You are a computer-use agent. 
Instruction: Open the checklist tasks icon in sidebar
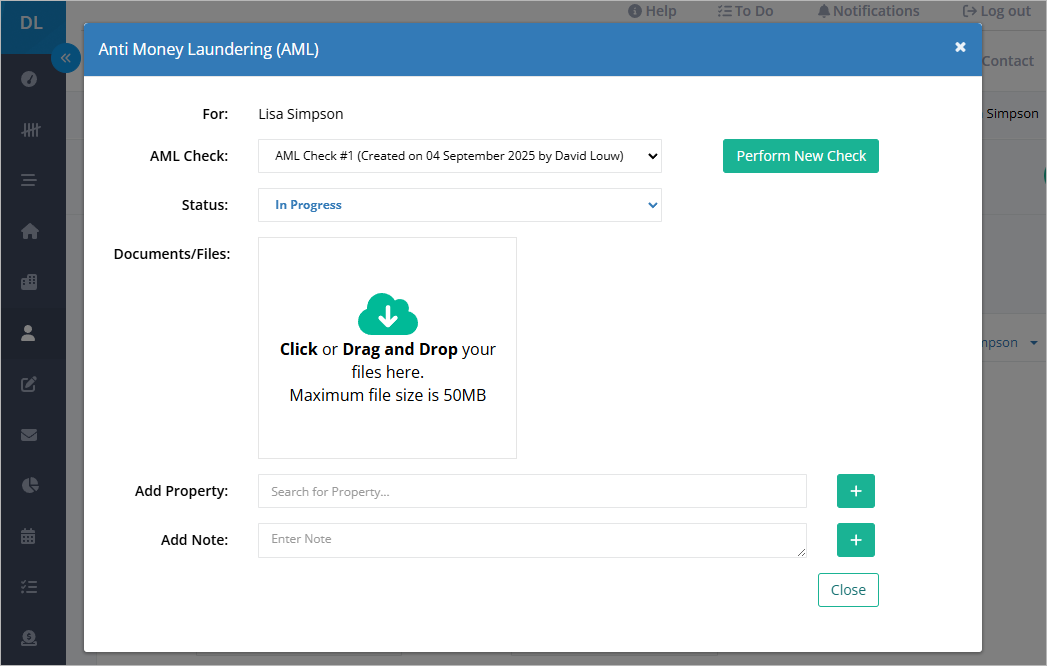(x=29, y=587)
